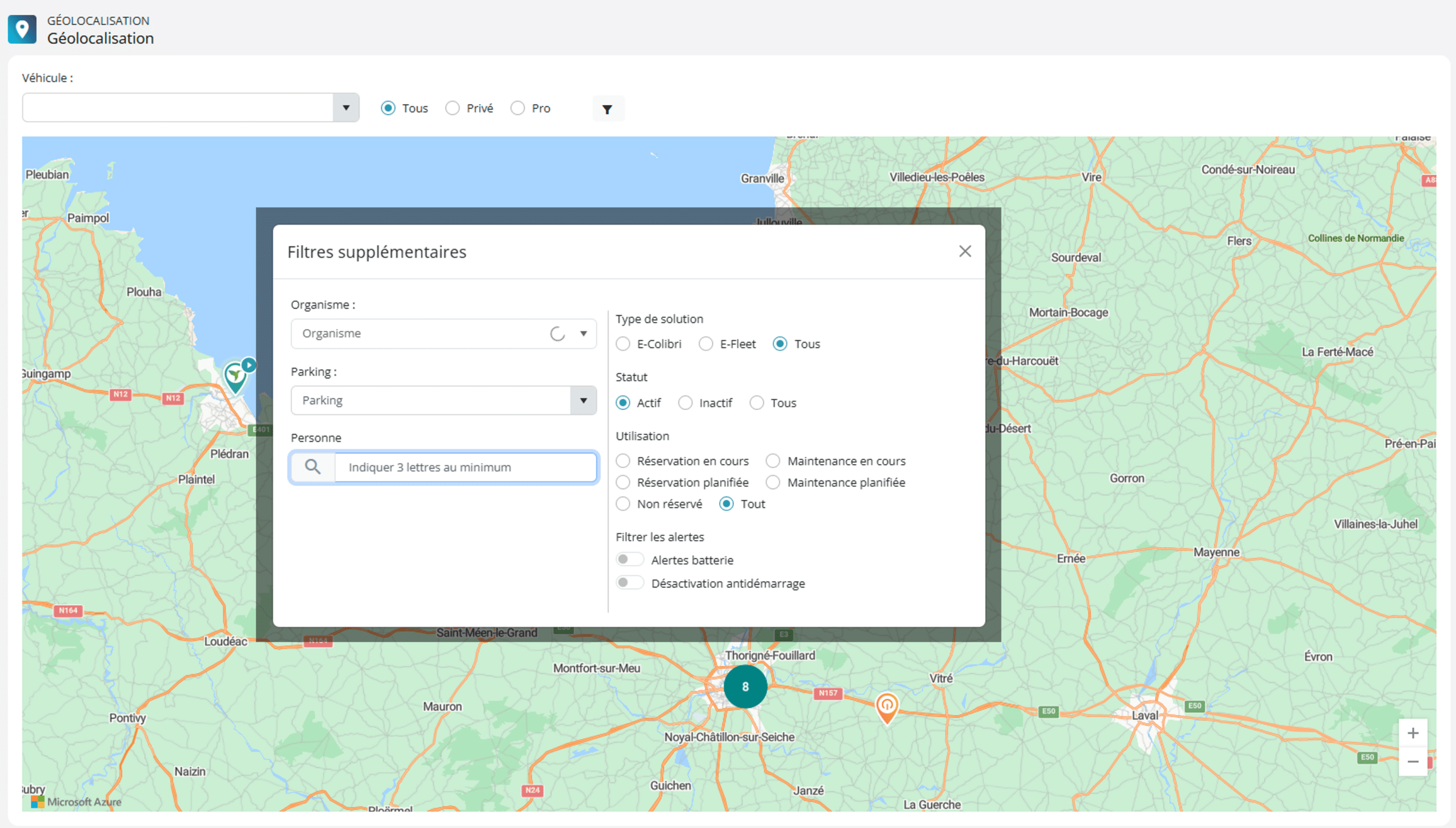Toggle the Alertes batterie switch

click(630, 559)
